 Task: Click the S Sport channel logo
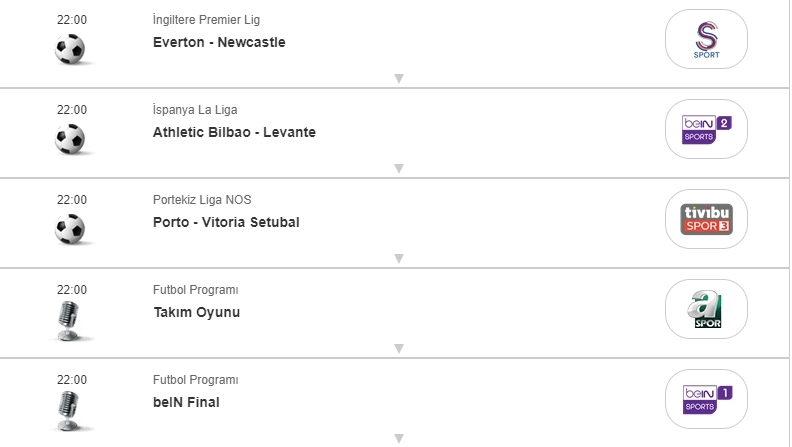(706, 39)
